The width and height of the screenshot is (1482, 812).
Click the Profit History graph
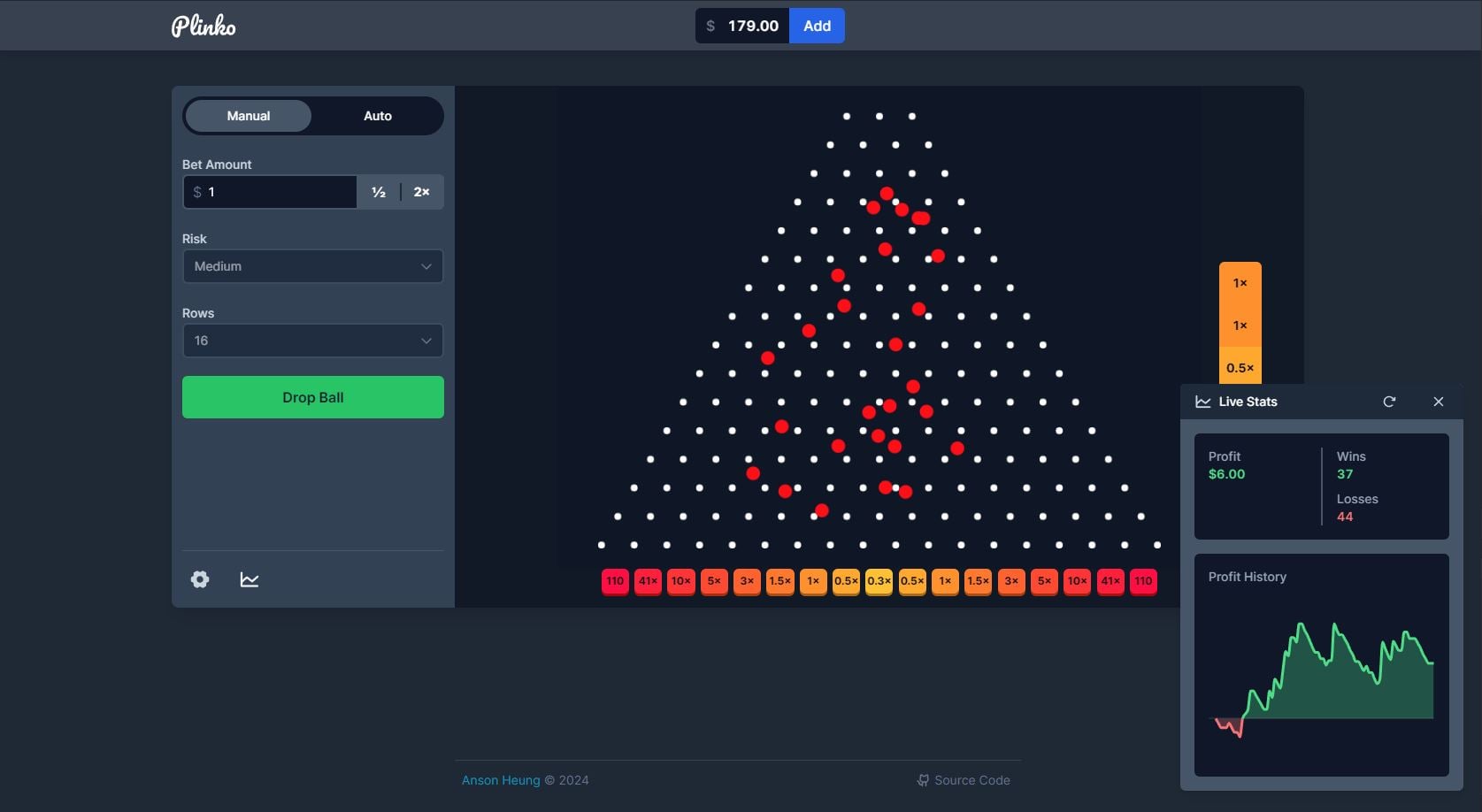(1322, 681)
